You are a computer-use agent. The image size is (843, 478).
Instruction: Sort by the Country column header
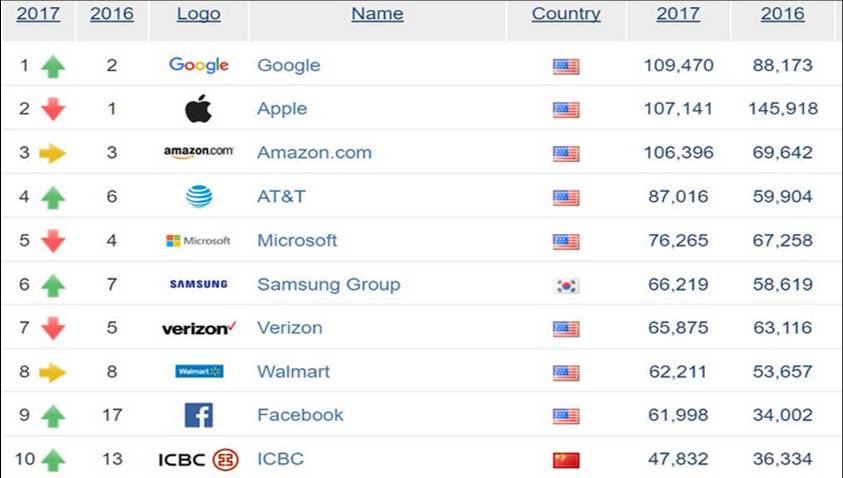pos(566,14)
